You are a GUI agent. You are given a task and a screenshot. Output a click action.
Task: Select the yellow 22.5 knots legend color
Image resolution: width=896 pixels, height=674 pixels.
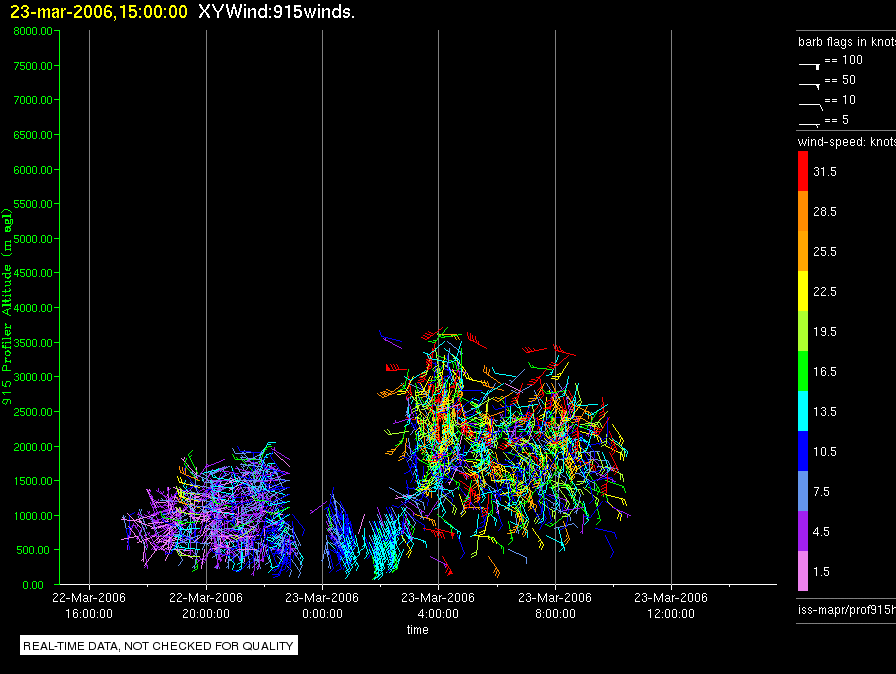803,291
